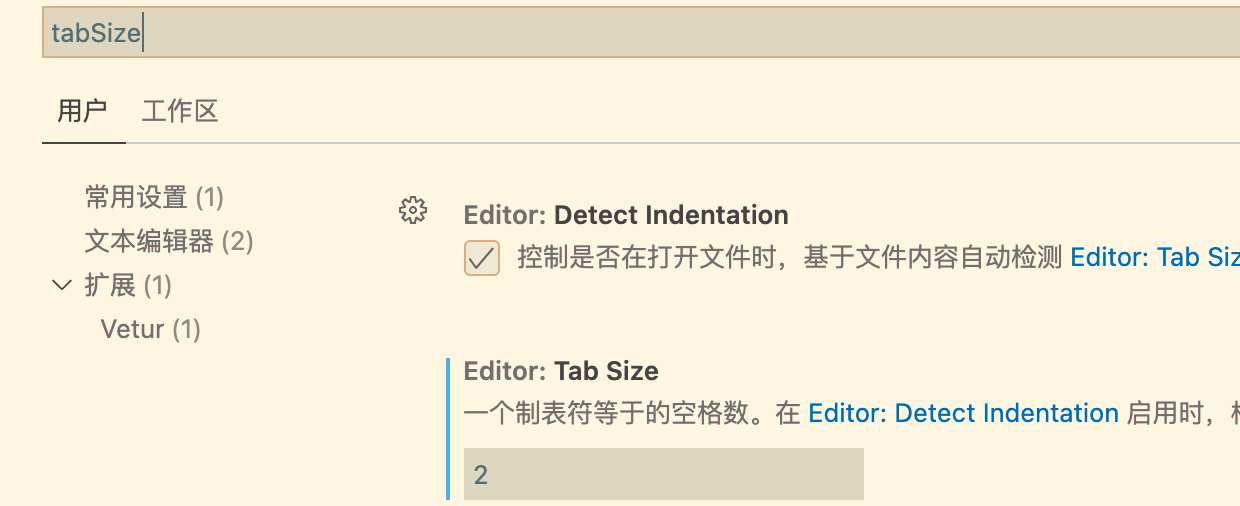Click the blue modified indicator beside Tab Size

coord(448,428)
